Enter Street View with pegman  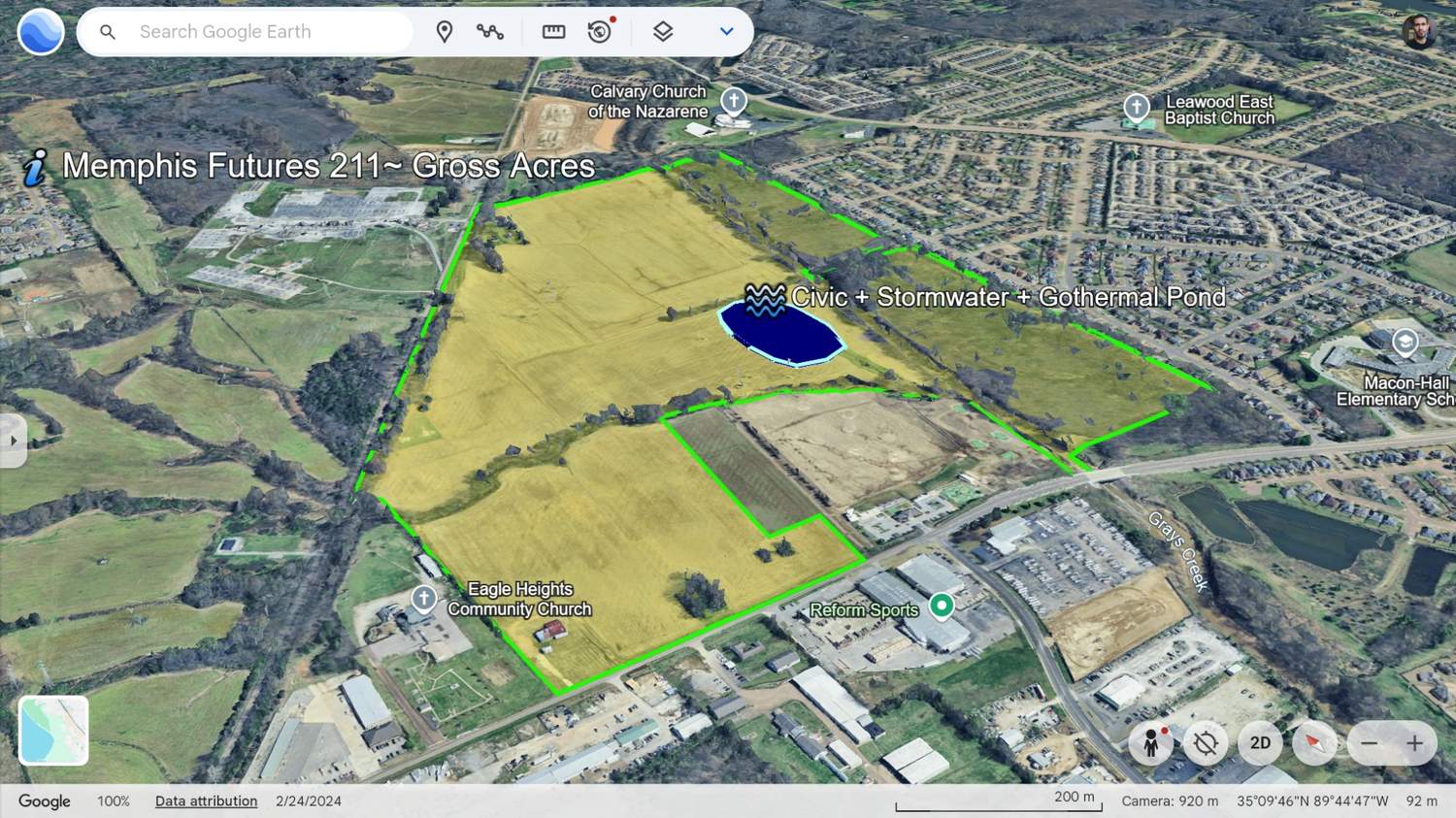pyautogui.click(x=1151, y=743)
